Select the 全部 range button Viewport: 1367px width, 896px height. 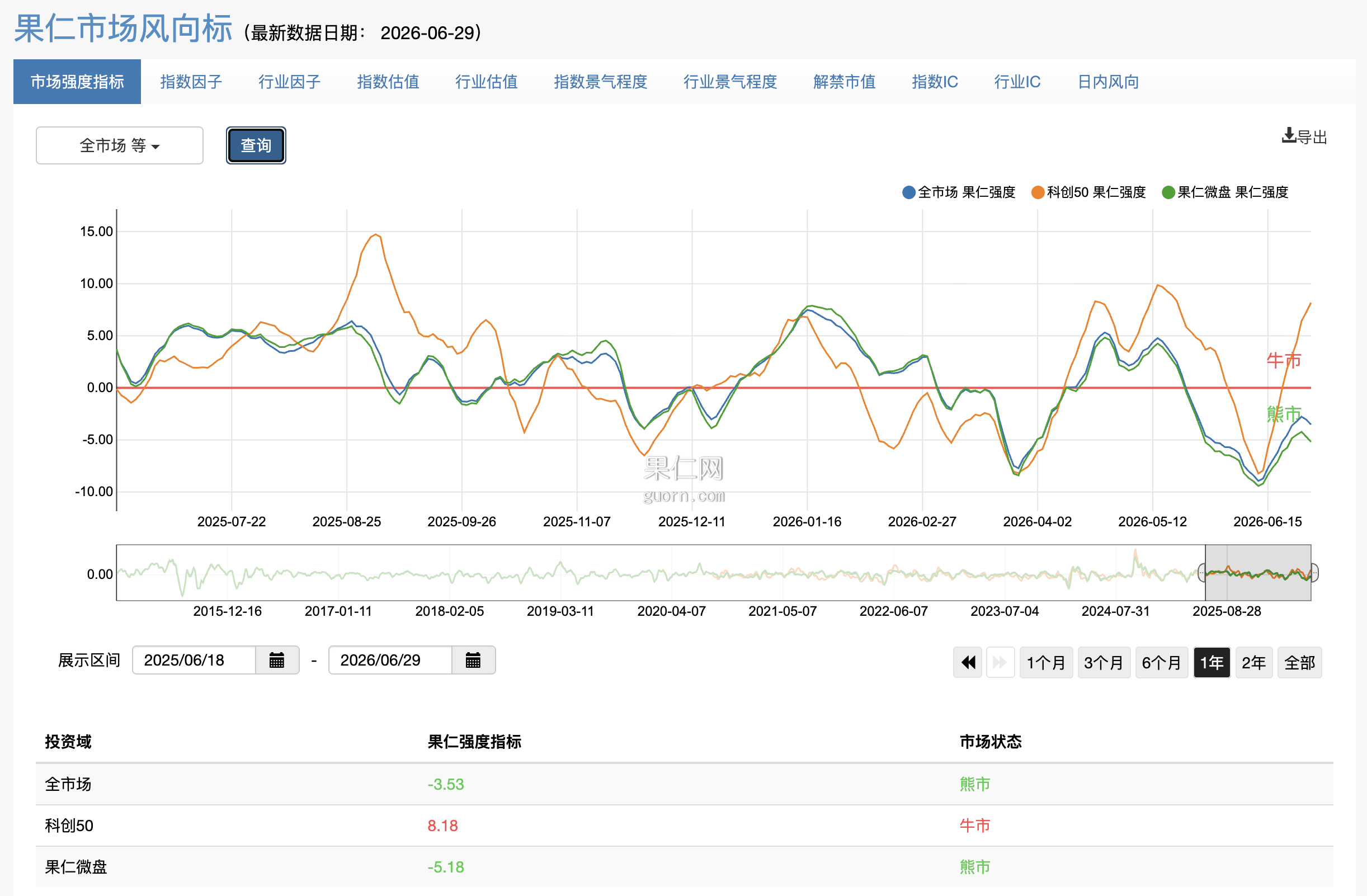click(1299, 662)
